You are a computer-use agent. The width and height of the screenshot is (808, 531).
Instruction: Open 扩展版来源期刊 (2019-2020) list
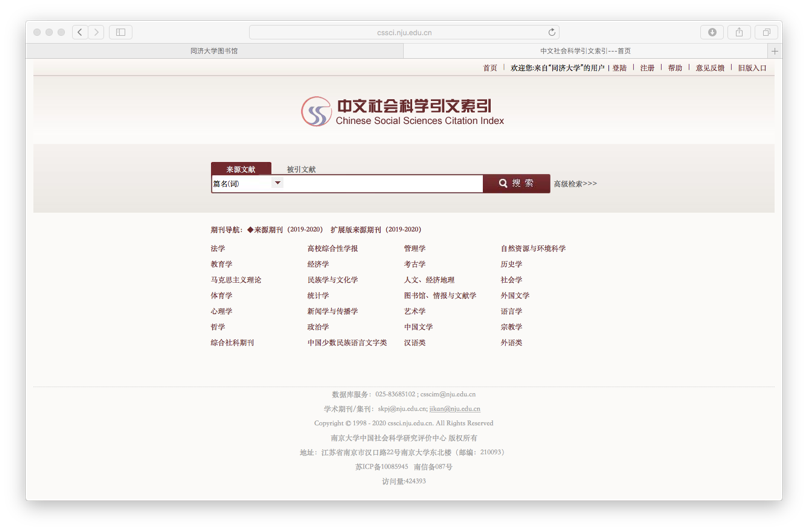pos(376,230)
